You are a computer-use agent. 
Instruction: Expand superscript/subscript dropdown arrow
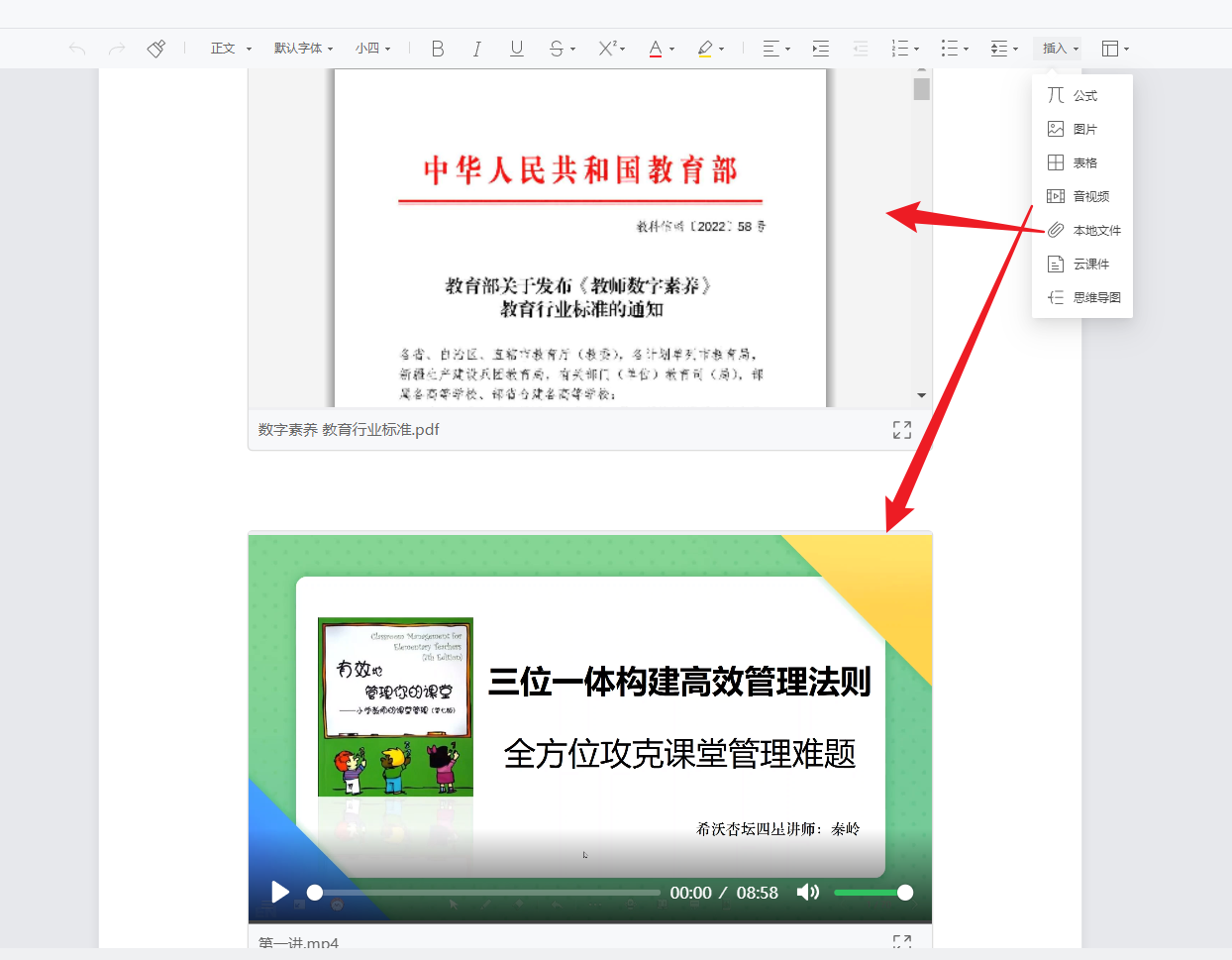click(x=623, y=49)
